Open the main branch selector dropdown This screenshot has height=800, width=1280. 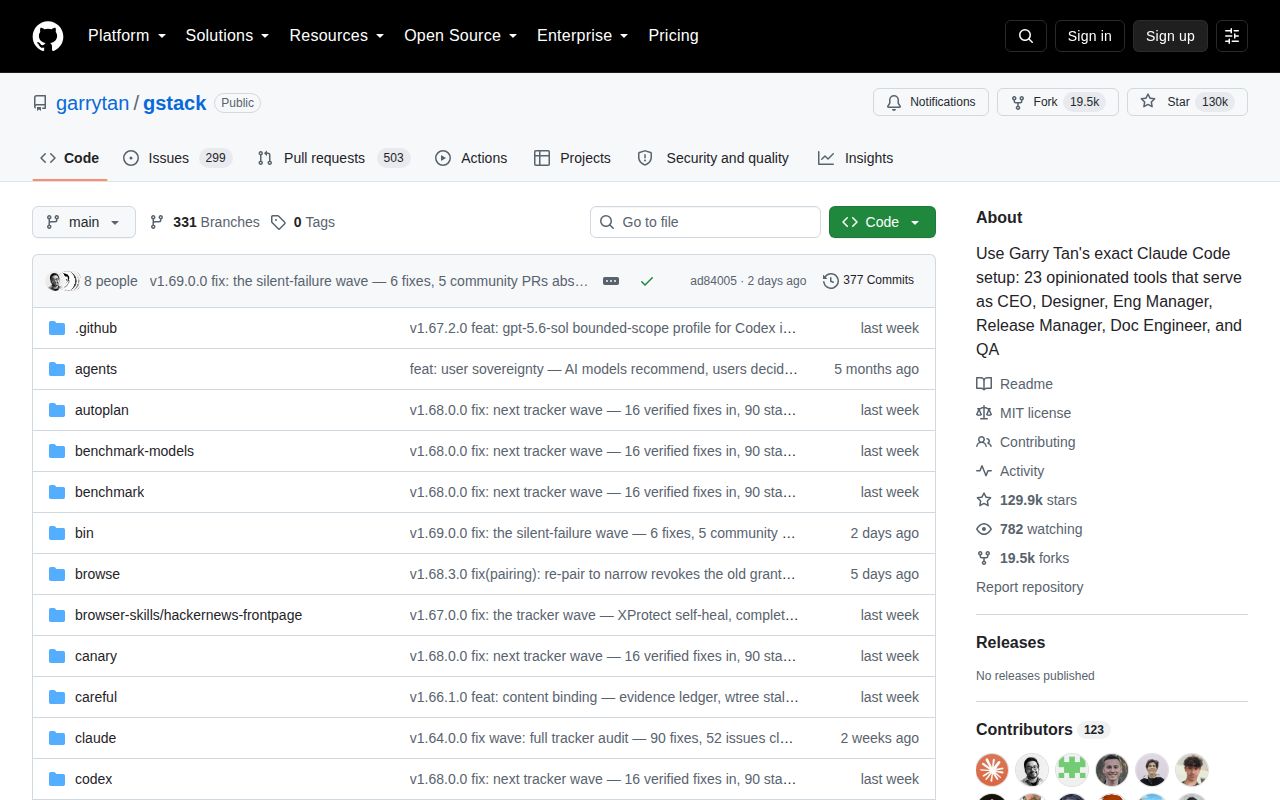tap(84, 222)
